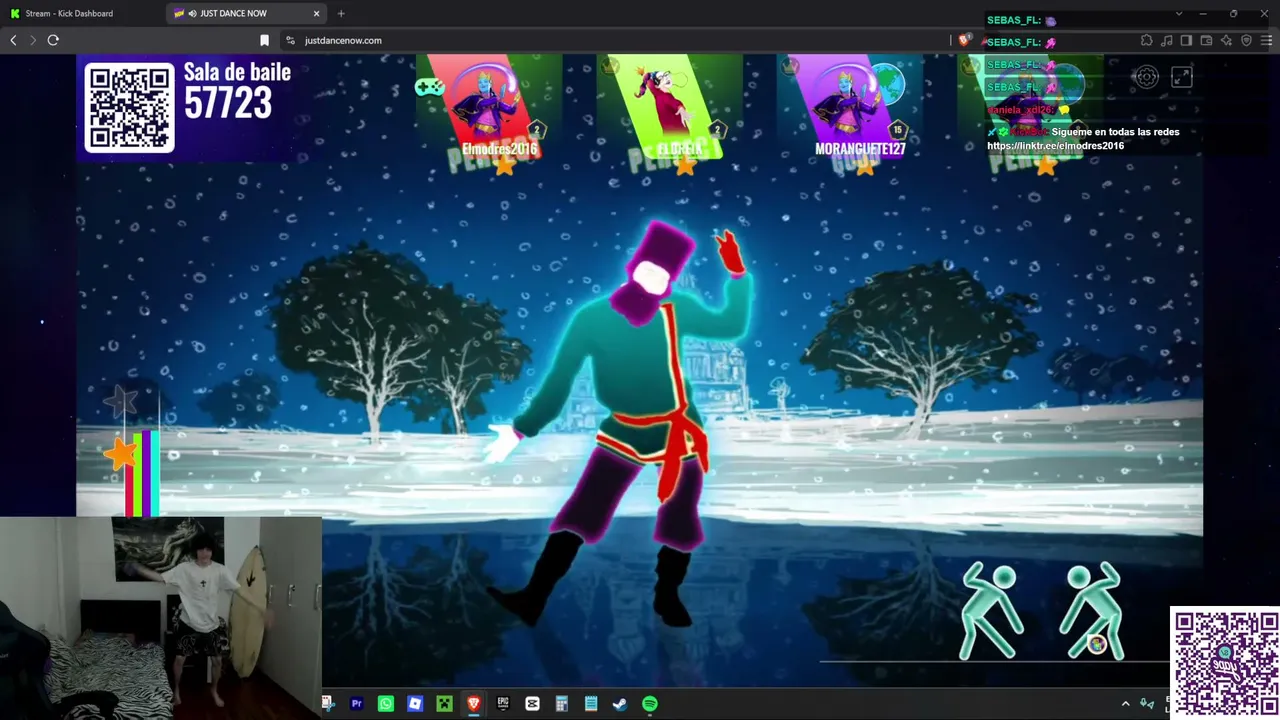Open the VPN shield icon in the toolbar
The height and width of the screenshot is (720, 1280).
1246,40
